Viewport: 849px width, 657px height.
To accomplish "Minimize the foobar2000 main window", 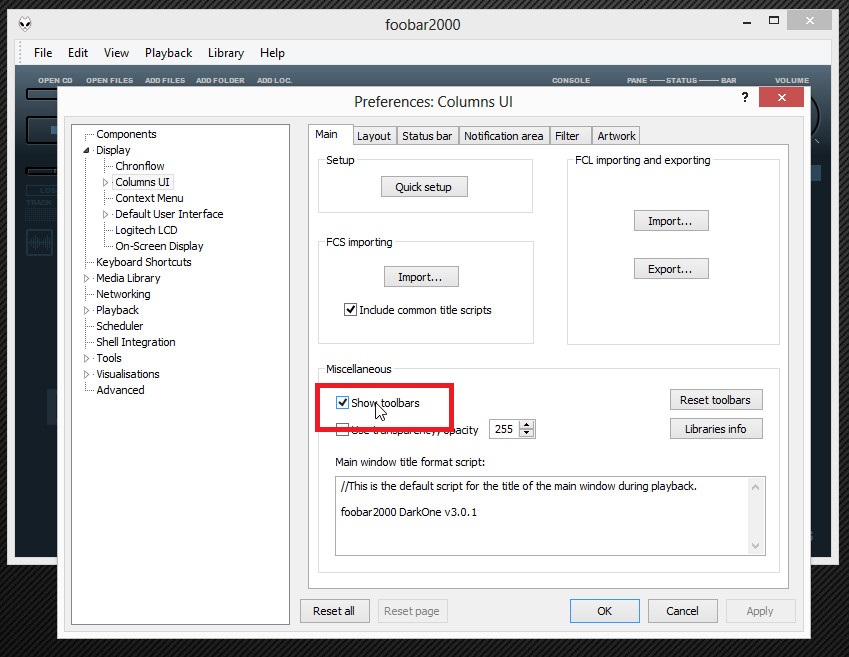I will tap(747, 22).
